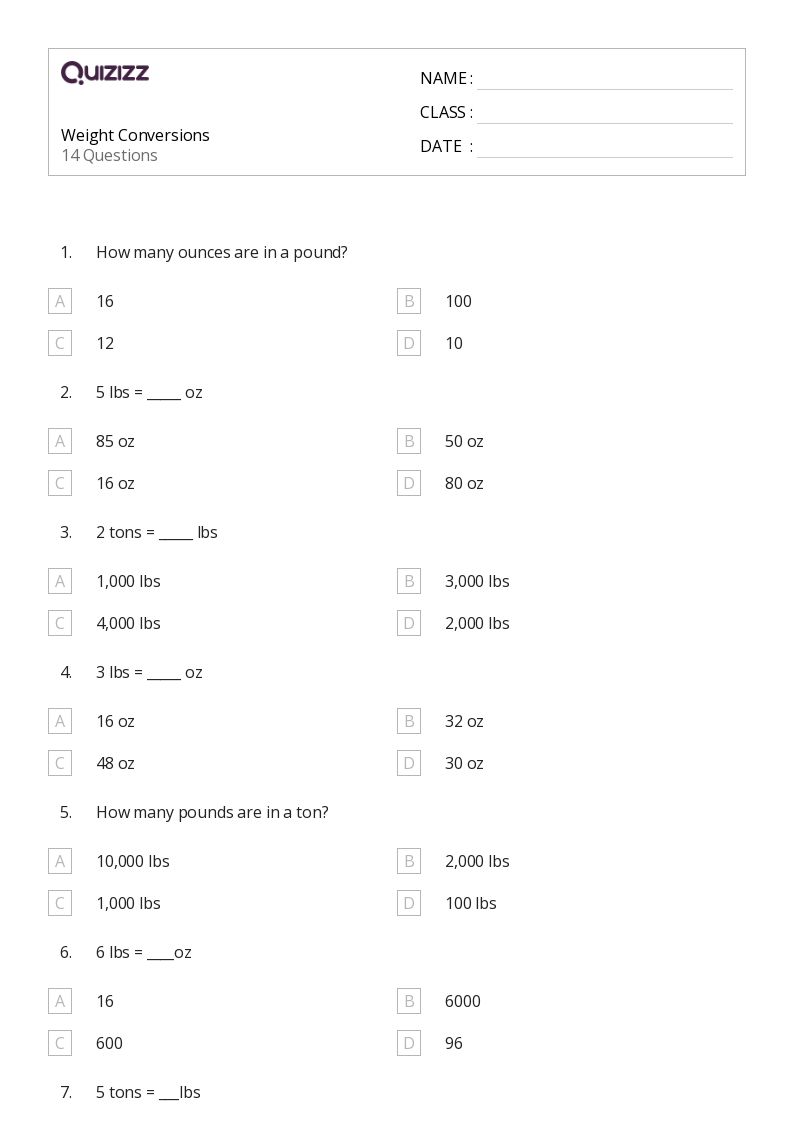The height and width of the screenshot is (1123, 794).
Task: Mark box B '3,000 lbs' in question 3
Action: pos(409,581)
